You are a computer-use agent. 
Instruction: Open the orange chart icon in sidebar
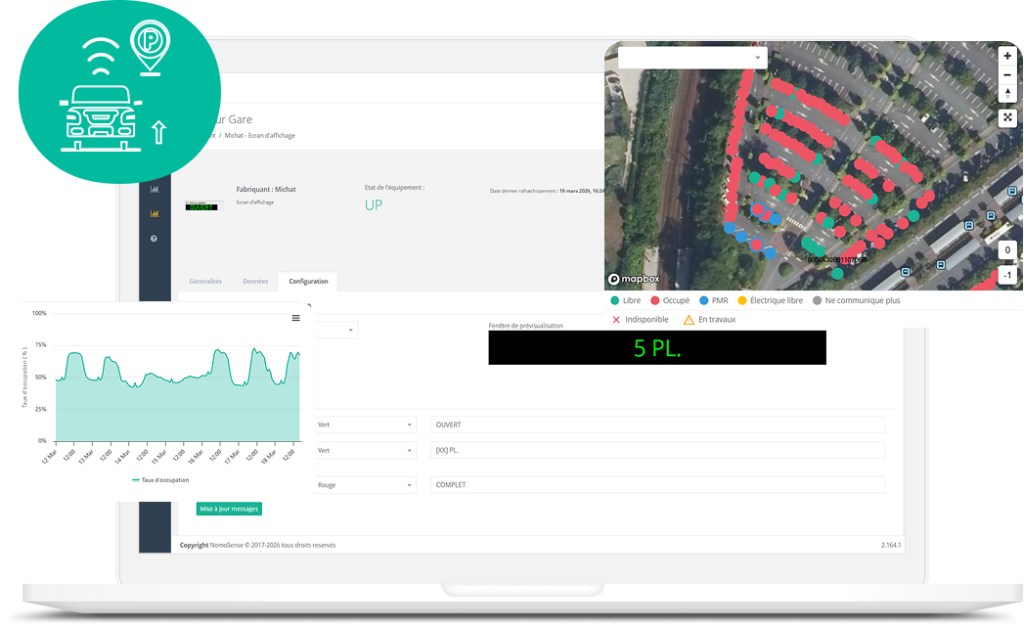point(154,213)
